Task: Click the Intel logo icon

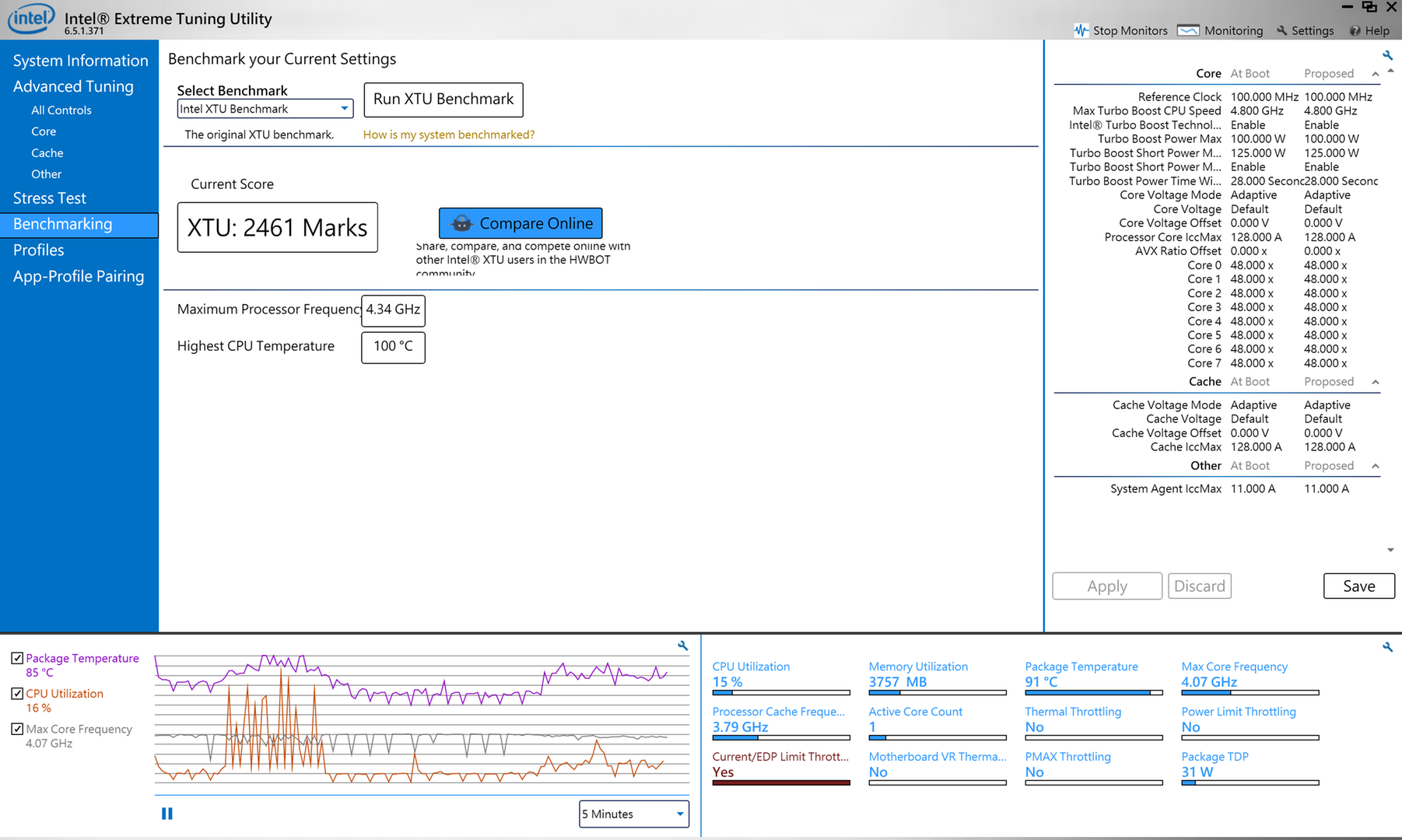Action: pos(30,19)
